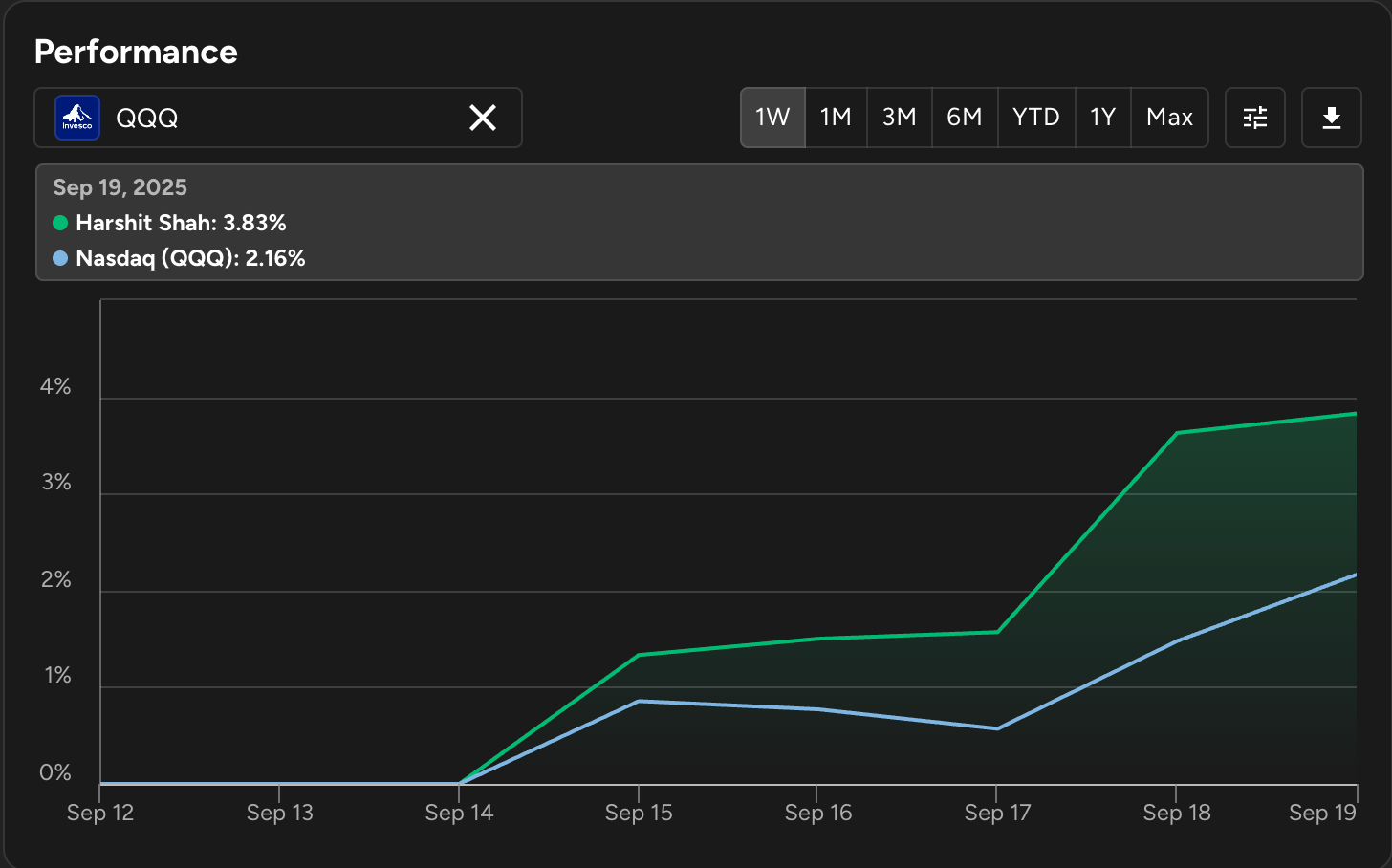Click the 0% y-axis label
Viewport: 1392px width, 868px height.
click(x=55, y=772)
